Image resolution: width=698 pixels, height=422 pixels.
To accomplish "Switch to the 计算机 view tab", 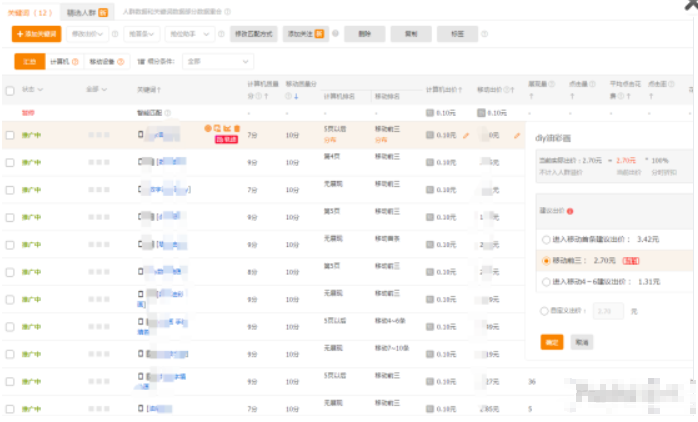I will coord(62,61).
